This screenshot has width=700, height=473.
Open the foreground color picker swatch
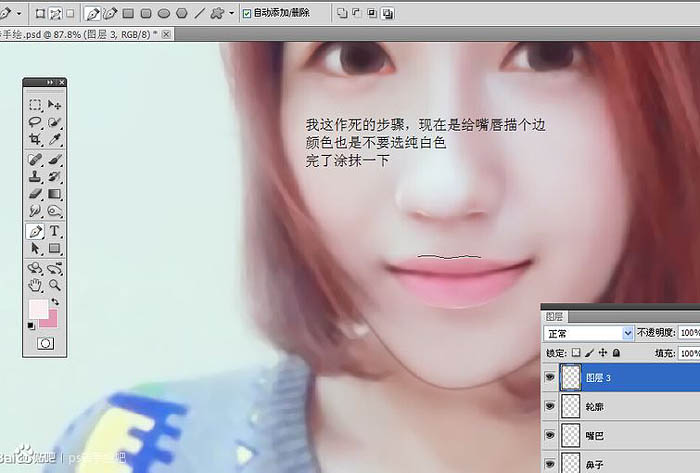tap(38, 309)
